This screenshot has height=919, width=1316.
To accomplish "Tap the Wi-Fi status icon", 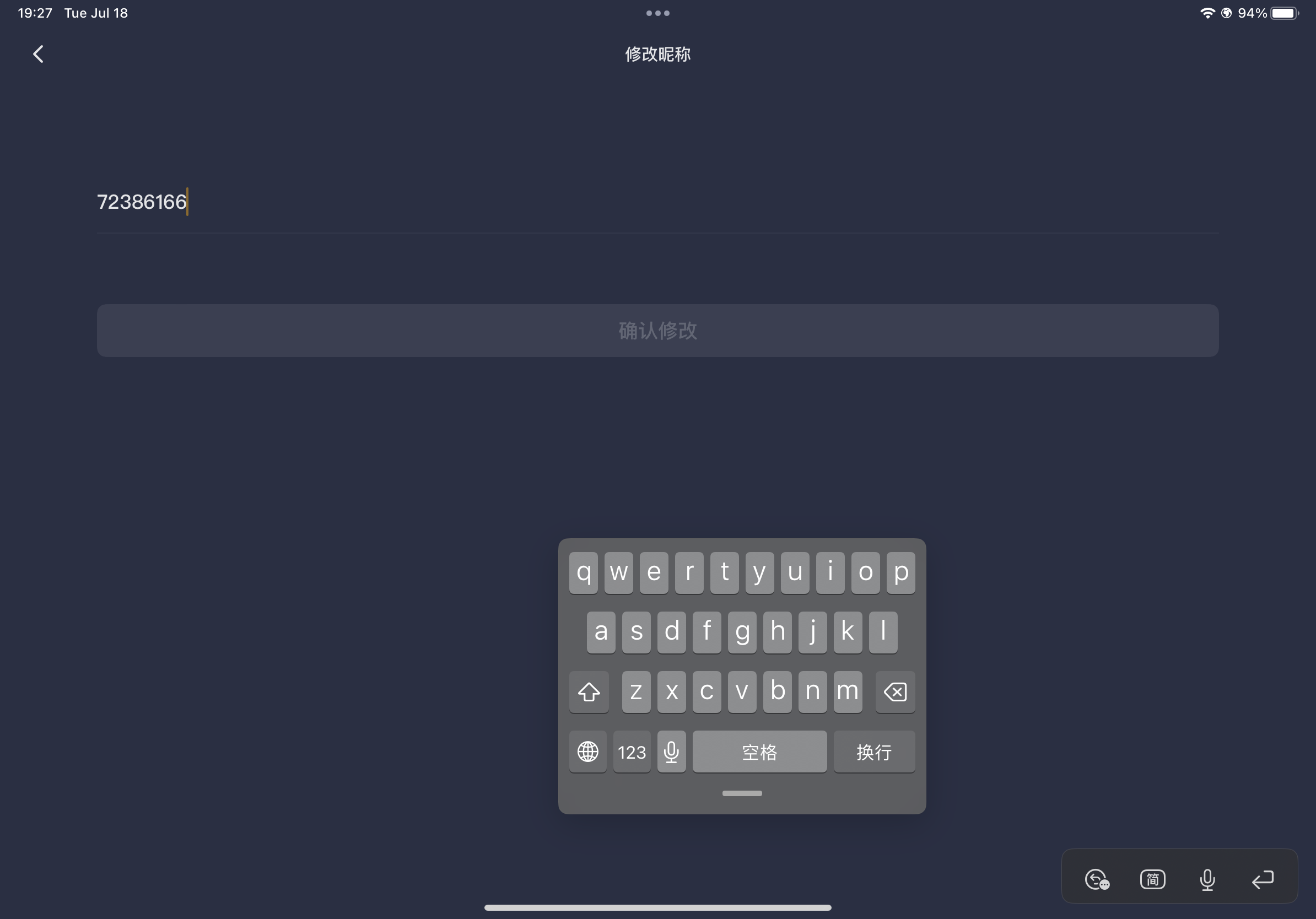I will click(1207, 13).
